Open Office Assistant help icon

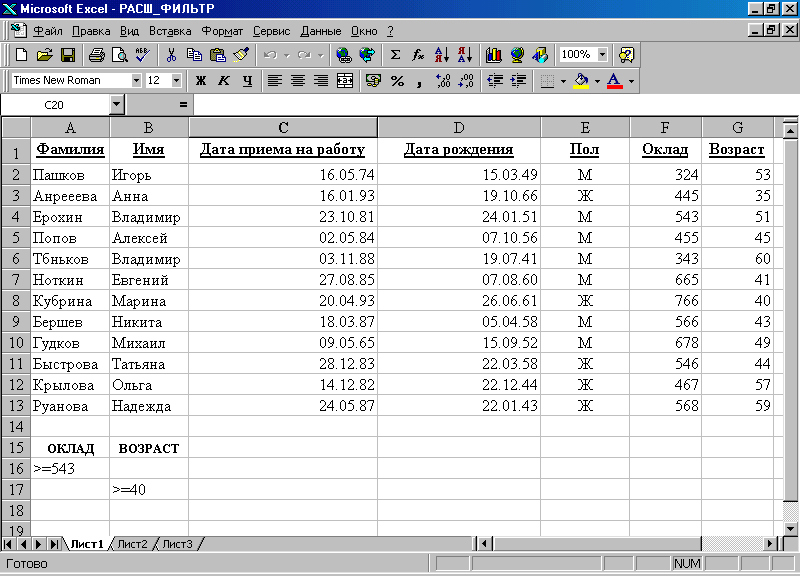(626, 55)
